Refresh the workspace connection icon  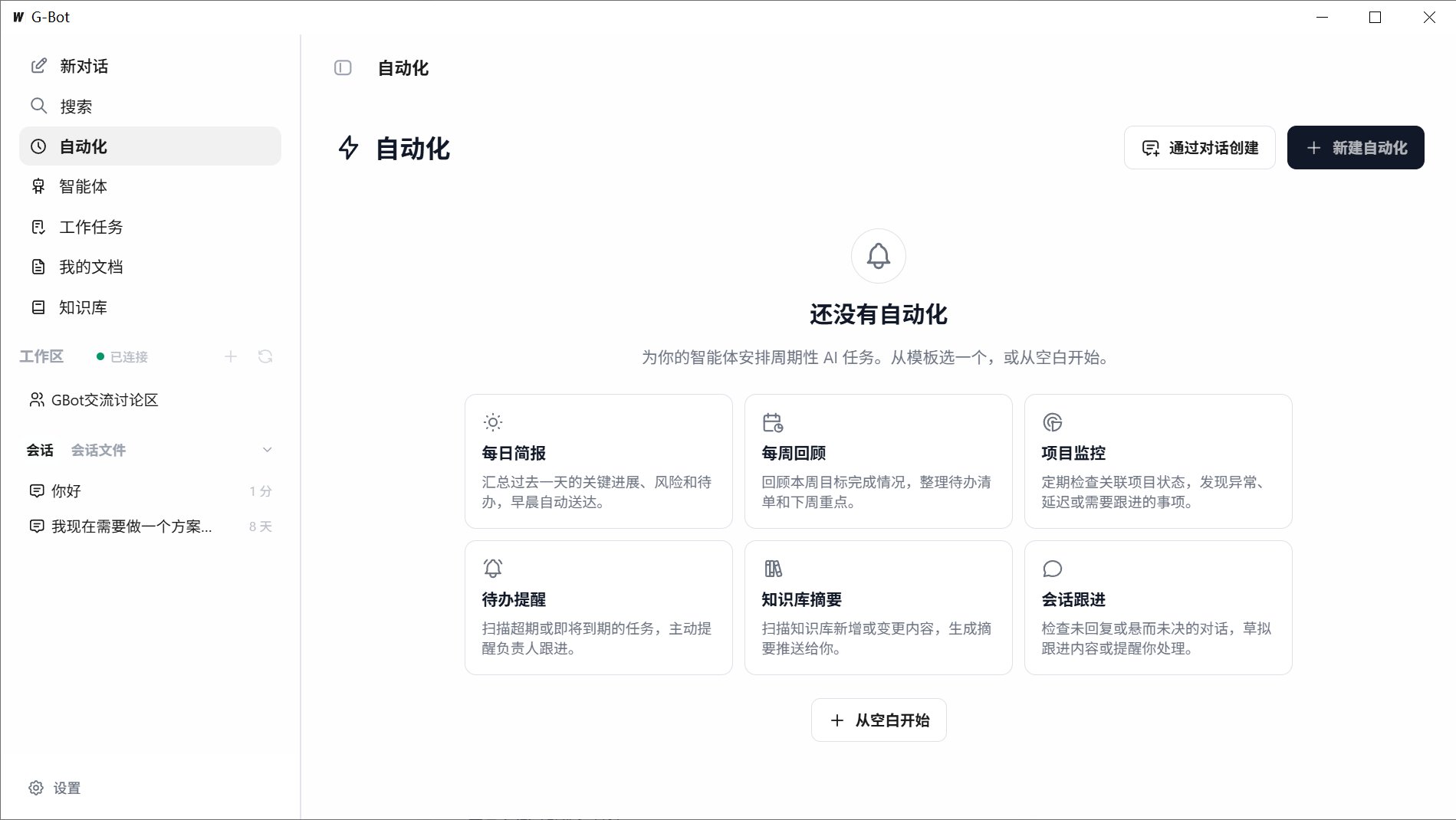265,356
